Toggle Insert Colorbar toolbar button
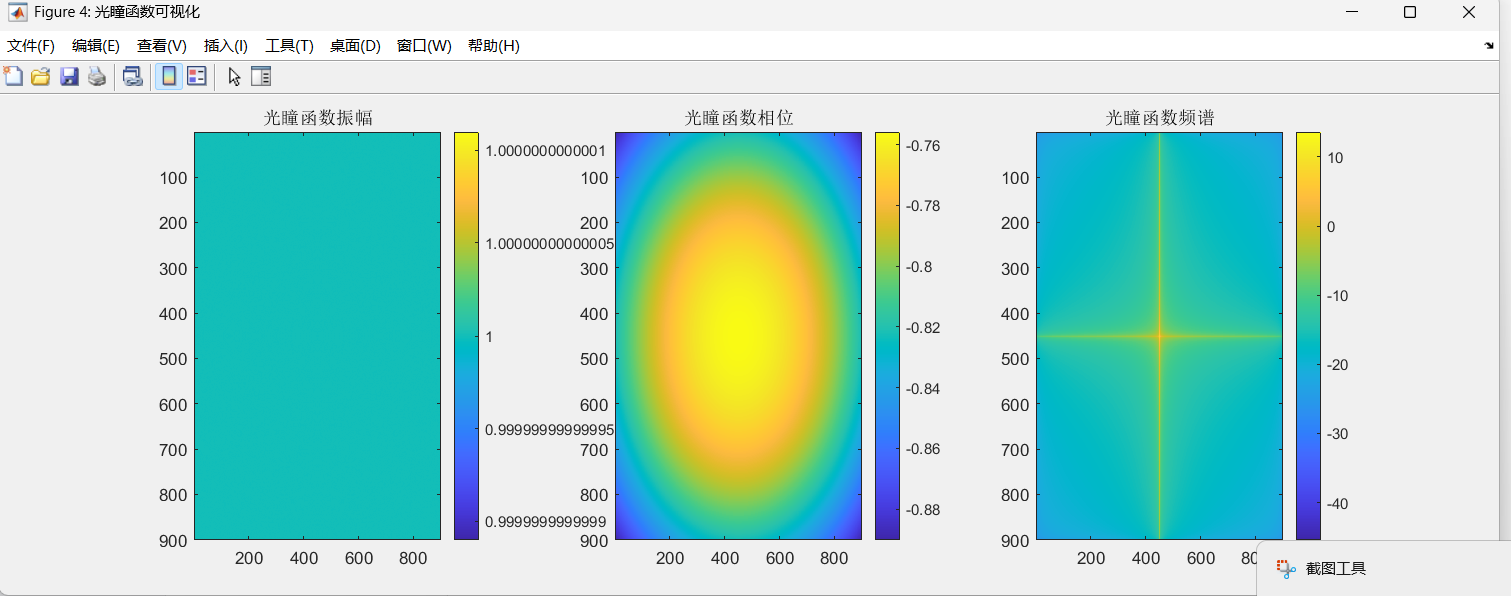The height and width of the screenshot is (596, 1511). (x=169, y=76)
